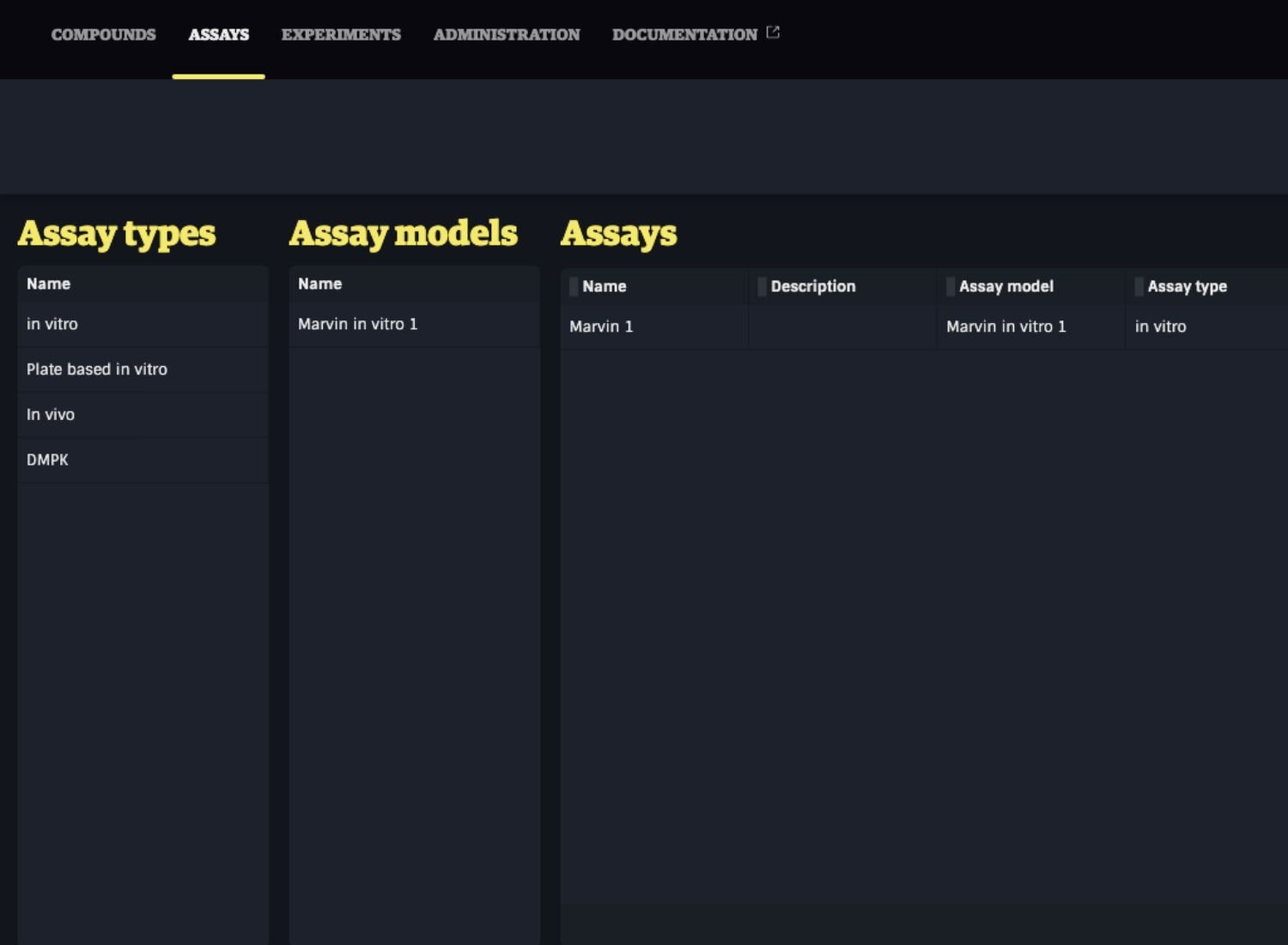
Task: Click the grip handle before Assay model header
Action: pyautogui.click(x=951, y=287)
